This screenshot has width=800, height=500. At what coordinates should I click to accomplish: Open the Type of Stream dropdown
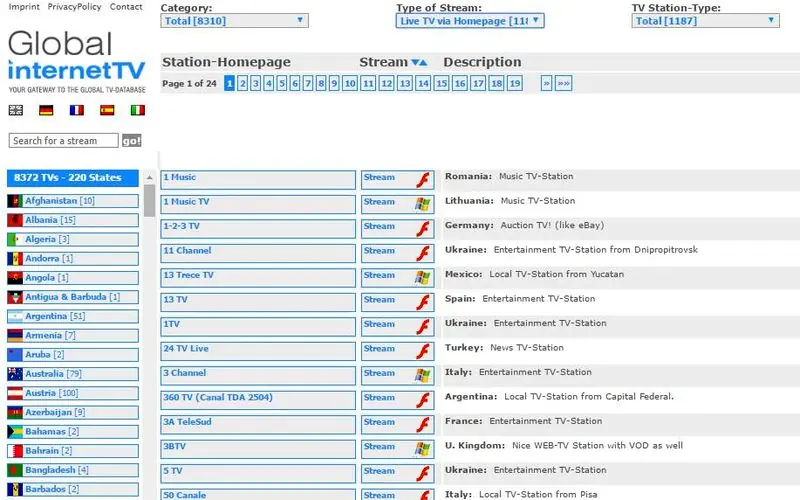click(x=470, y=21)
